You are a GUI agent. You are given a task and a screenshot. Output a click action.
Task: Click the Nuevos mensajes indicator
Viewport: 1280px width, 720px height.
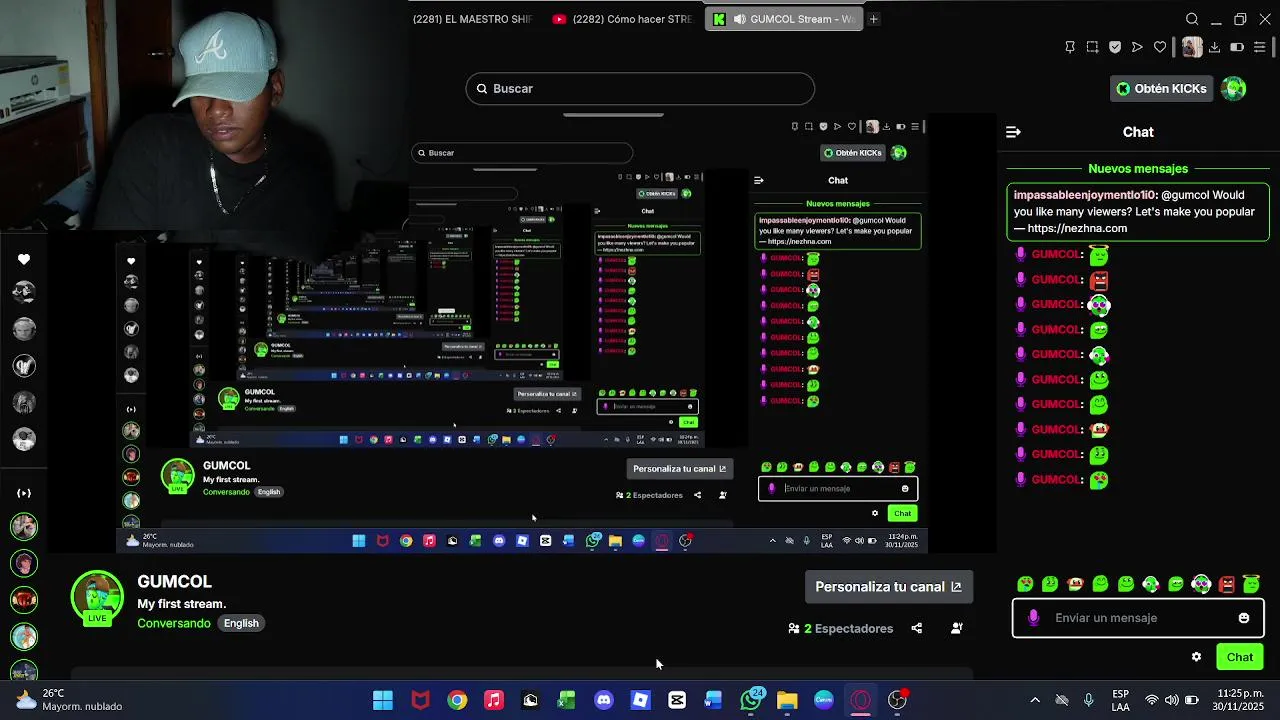1138,169
